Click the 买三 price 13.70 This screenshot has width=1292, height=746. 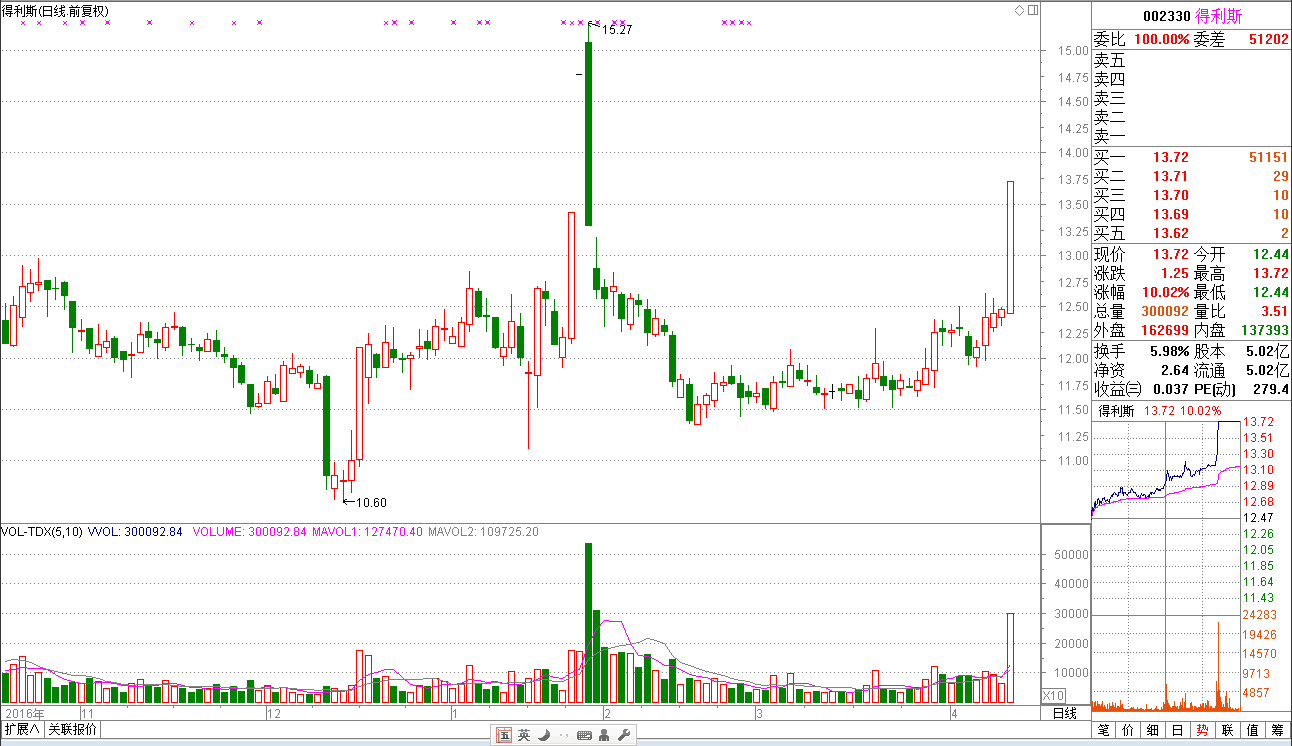pyautogui.click(x=1171, y=195)
